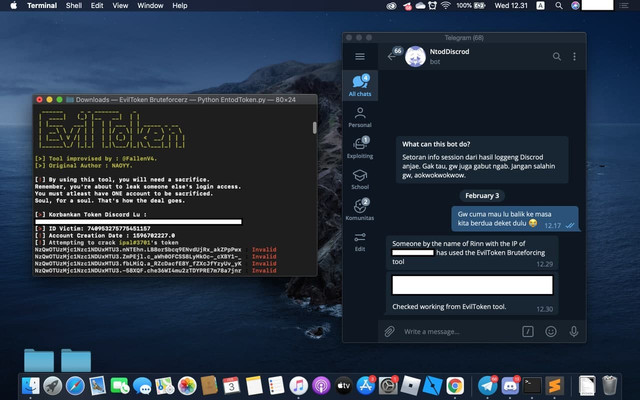Select the All chats folder

(x=360, y=85)
